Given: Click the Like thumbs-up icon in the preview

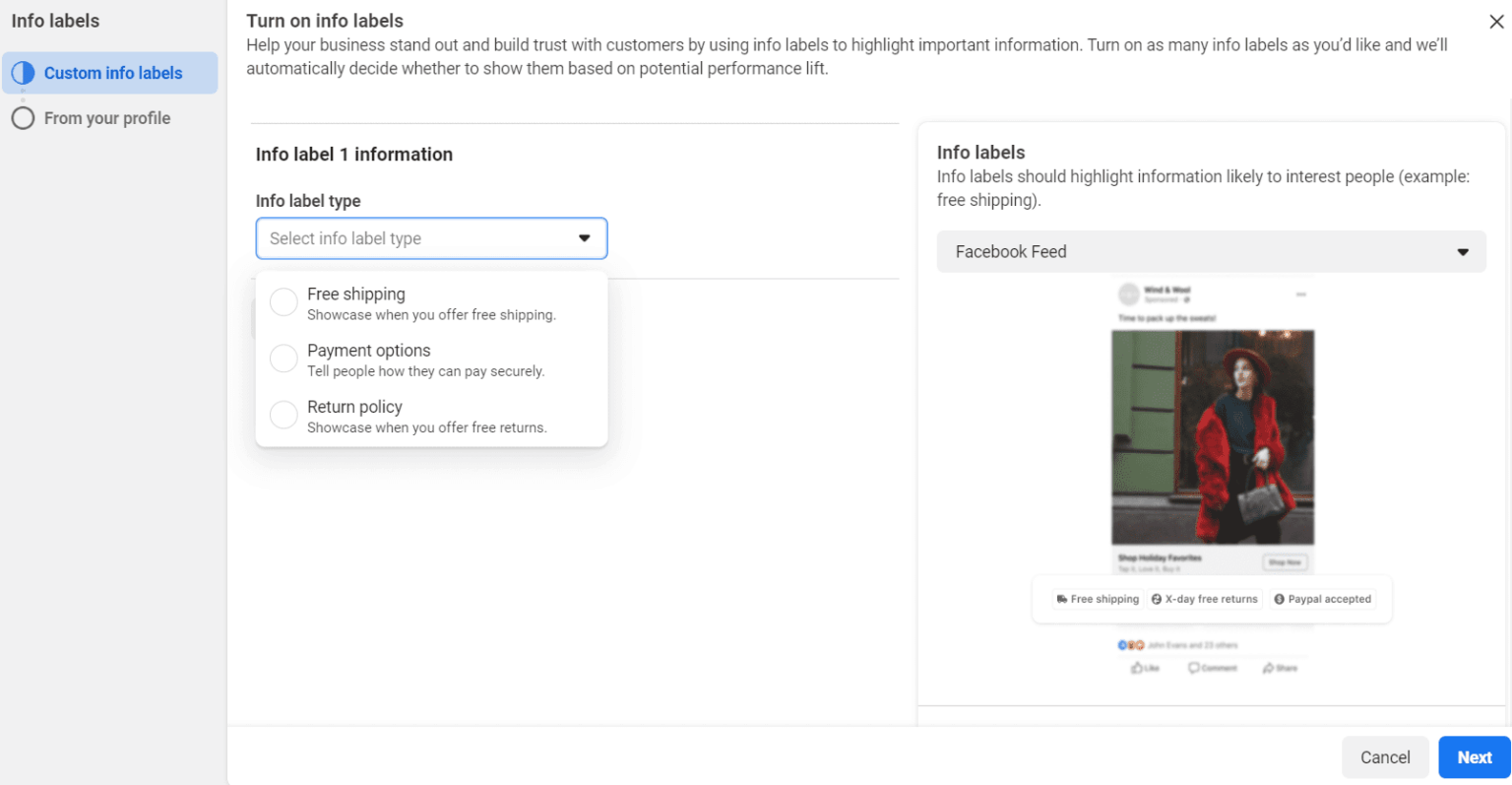Looking at the screenshot, I should click(x=1137, y=668).
